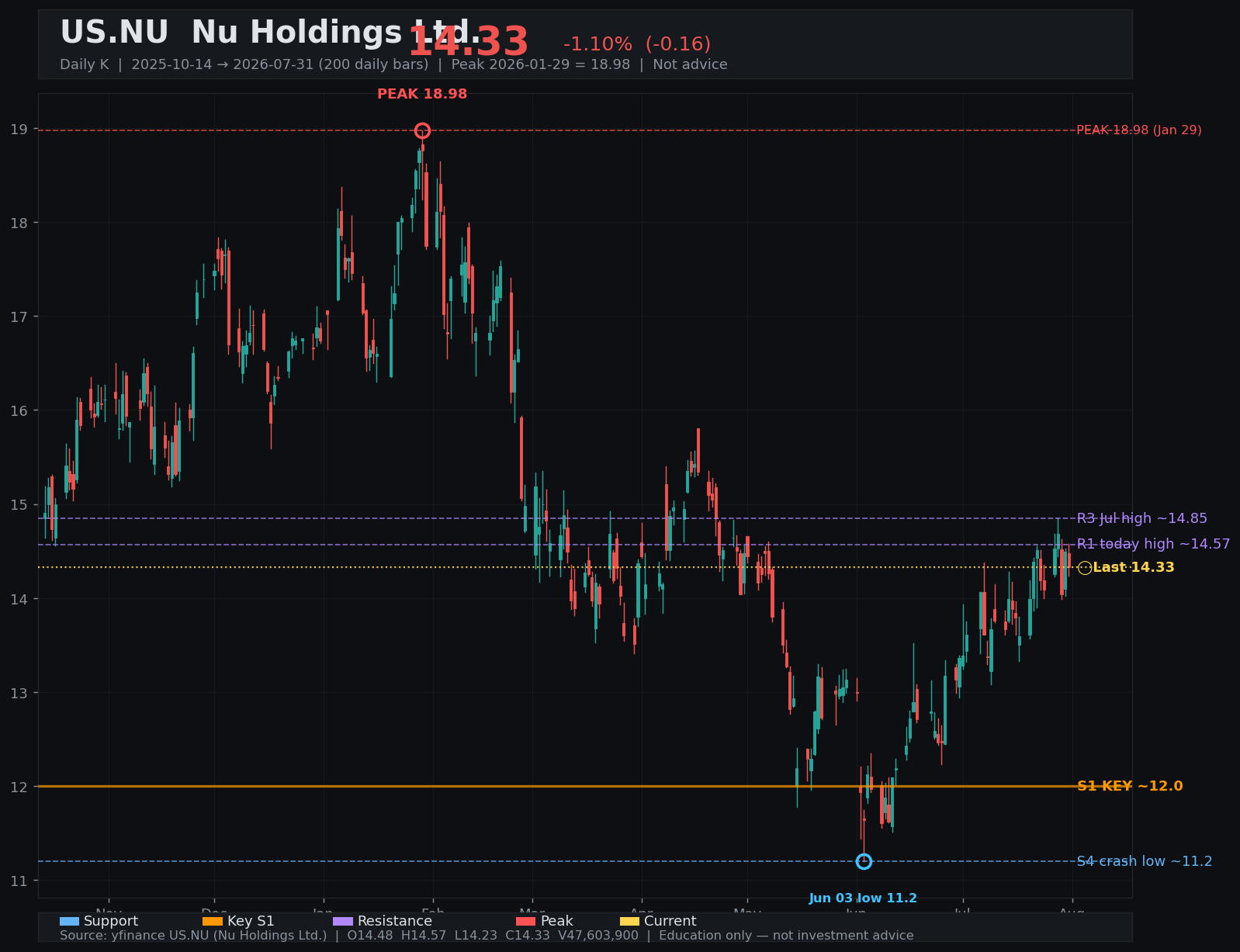
Task: Click the 'Jun 03 low 11.2' annotation
Action: (863, 898)
